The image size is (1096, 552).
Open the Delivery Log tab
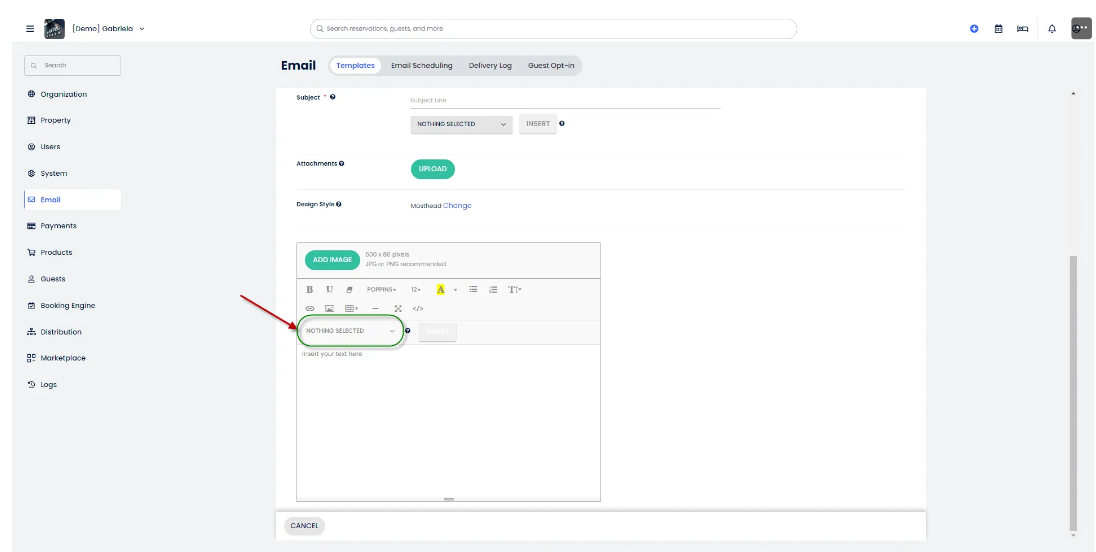pos(490,66)
